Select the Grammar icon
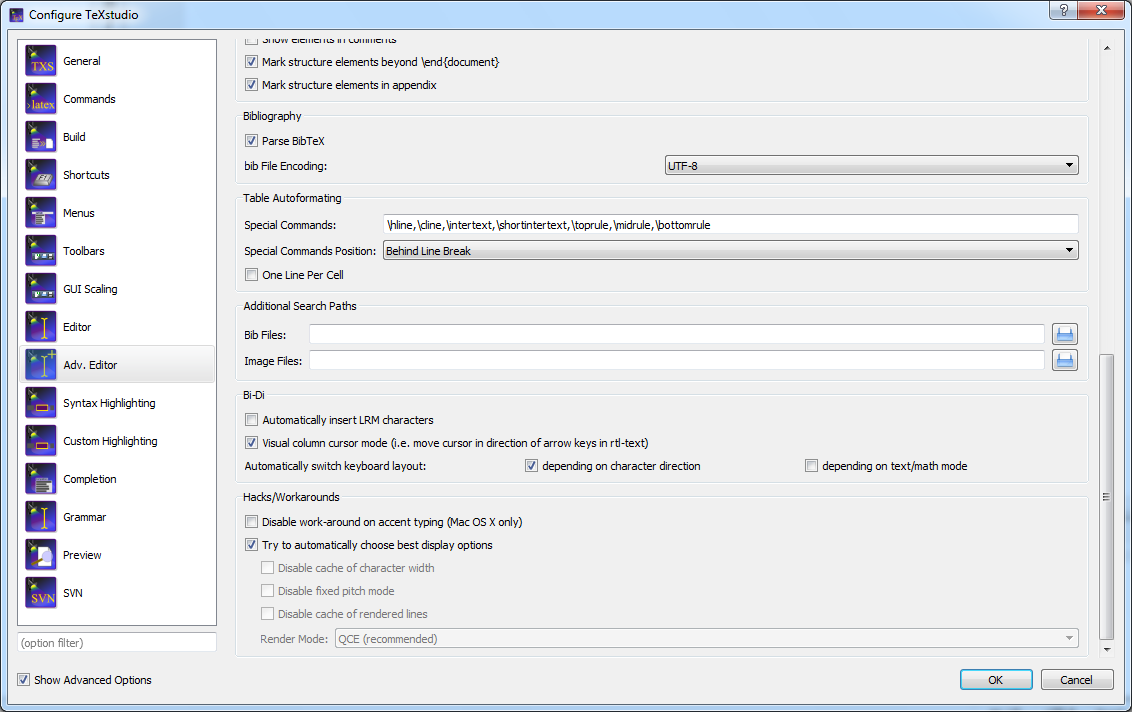The image size is (1132, 712). click(x=41, y=517)
